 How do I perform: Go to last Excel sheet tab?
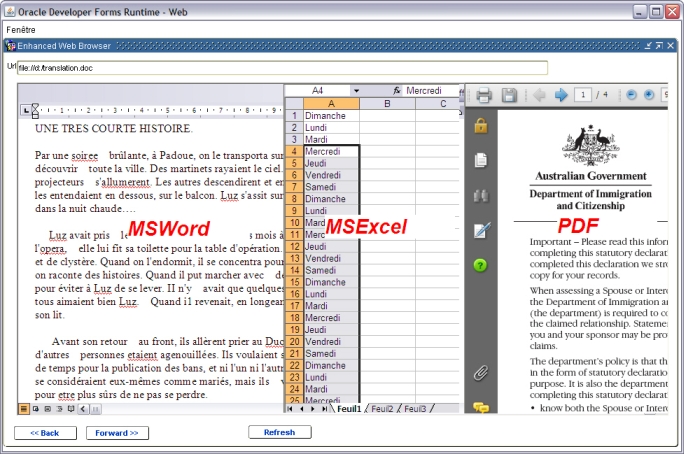pos(324,409)
